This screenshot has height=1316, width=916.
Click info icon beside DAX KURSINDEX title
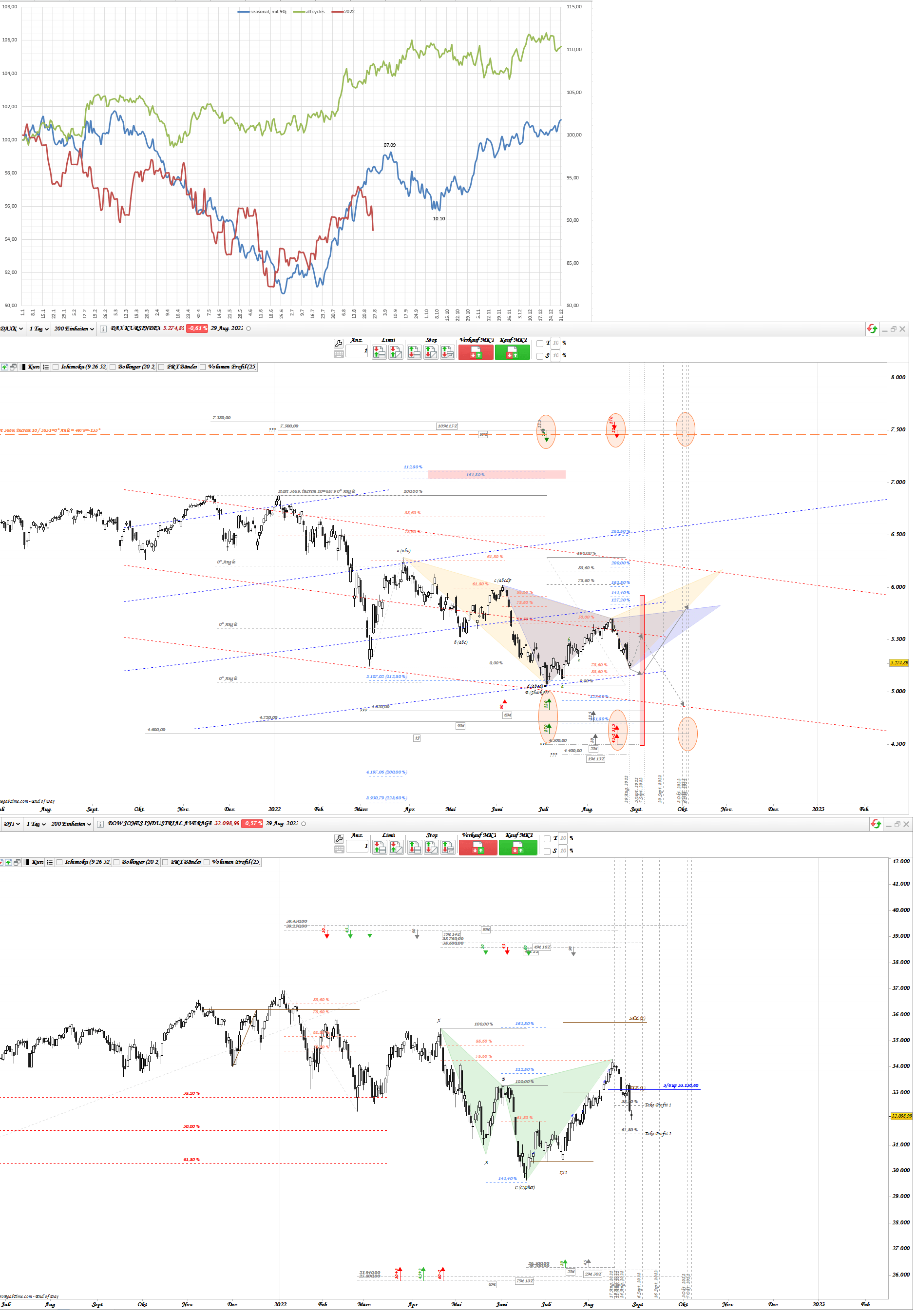click(x=103, y=329)
